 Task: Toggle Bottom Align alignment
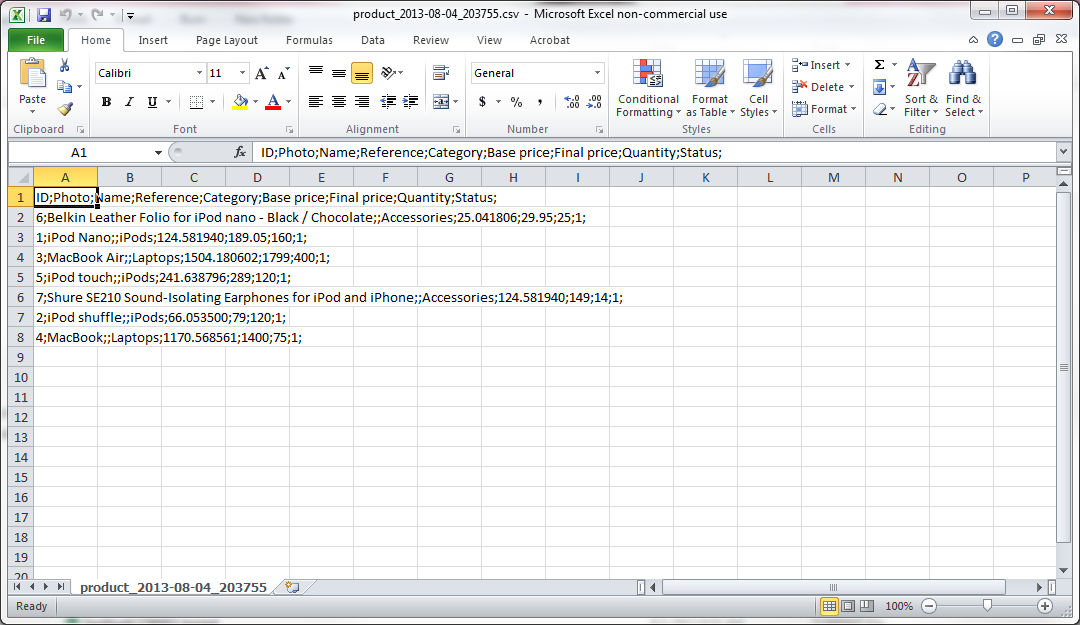click(362, 73)
